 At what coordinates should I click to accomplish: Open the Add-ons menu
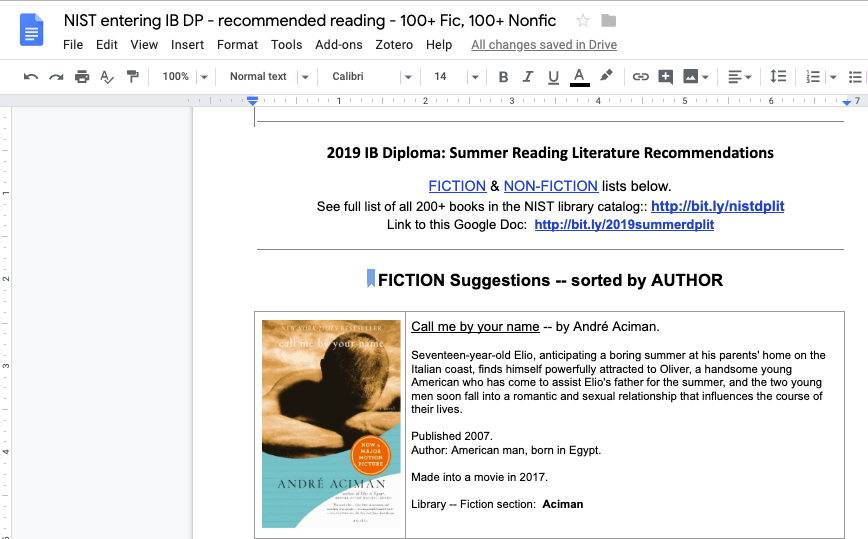point(339,45)
